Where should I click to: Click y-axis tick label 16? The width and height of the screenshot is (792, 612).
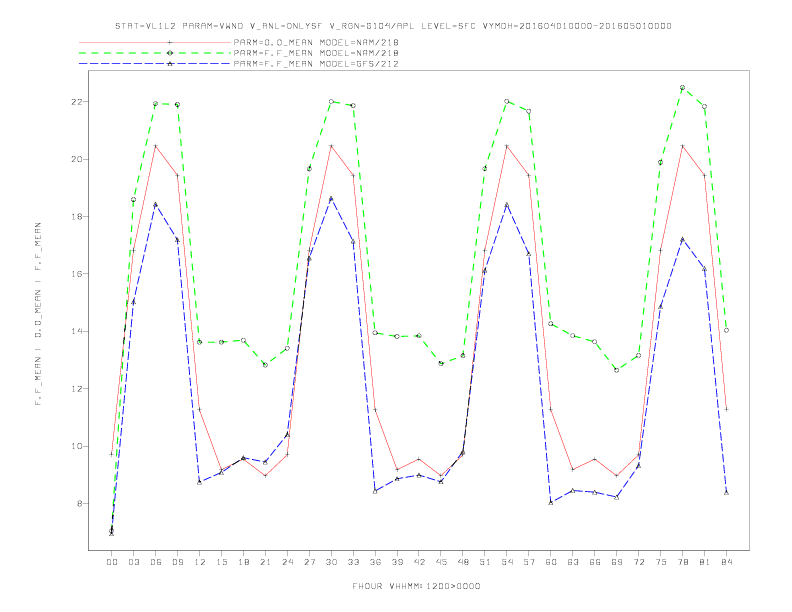point(77,274)
